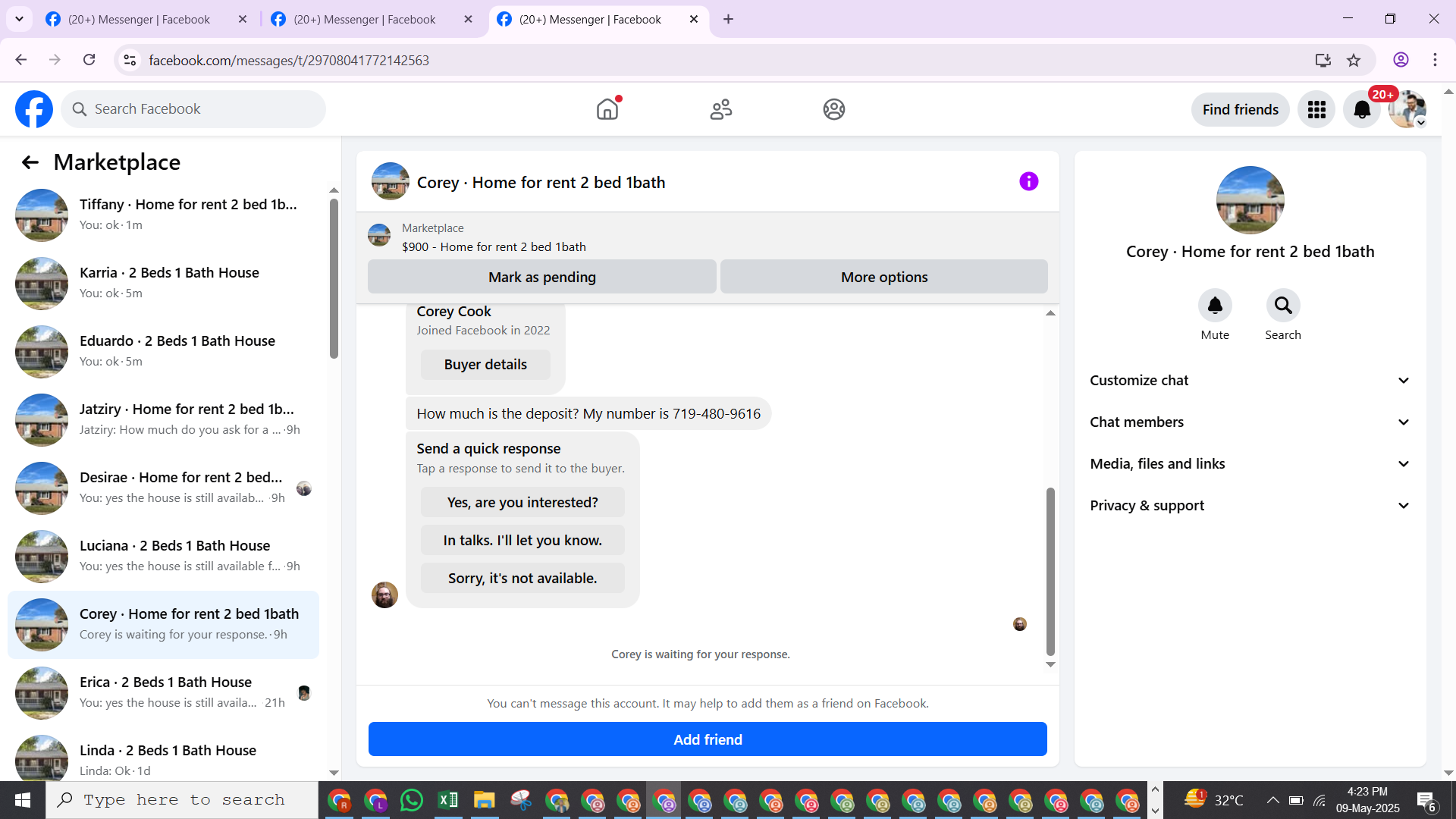
Task: Expand the Privacy & support section
Action: tap(1250, 506)
